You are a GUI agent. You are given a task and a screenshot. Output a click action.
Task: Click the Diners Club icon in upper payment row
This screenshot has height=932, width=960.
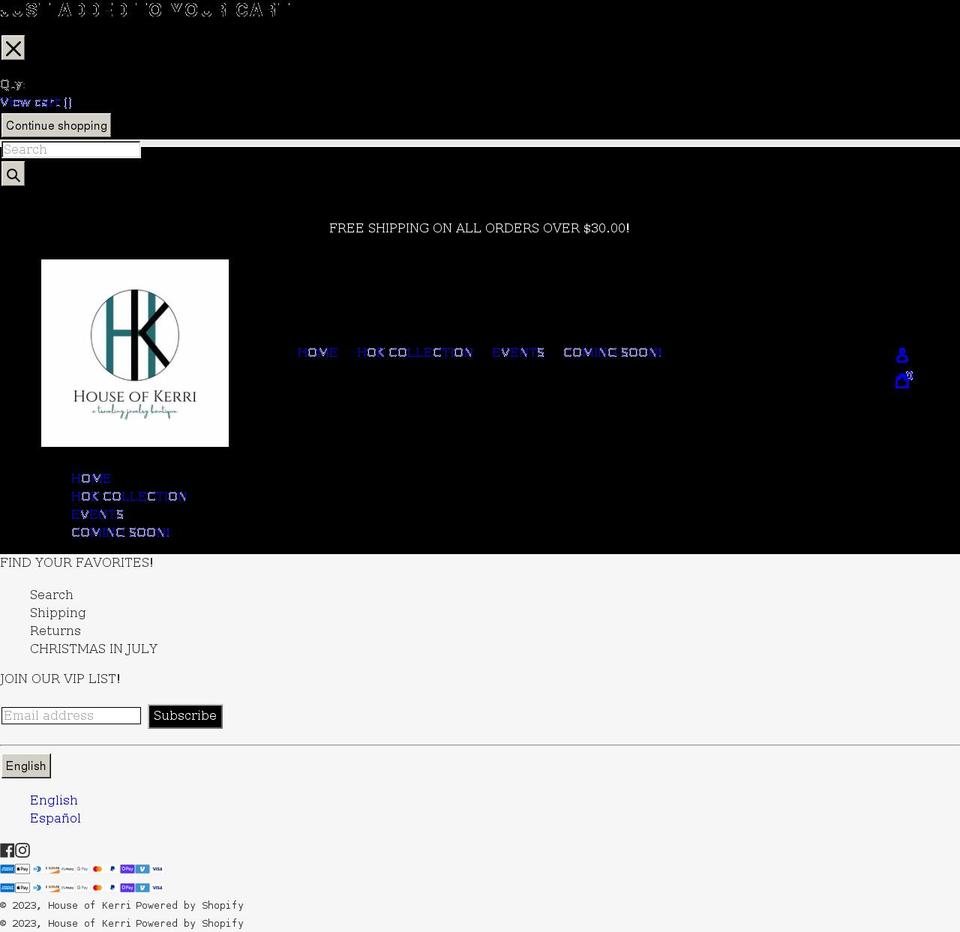37,869
